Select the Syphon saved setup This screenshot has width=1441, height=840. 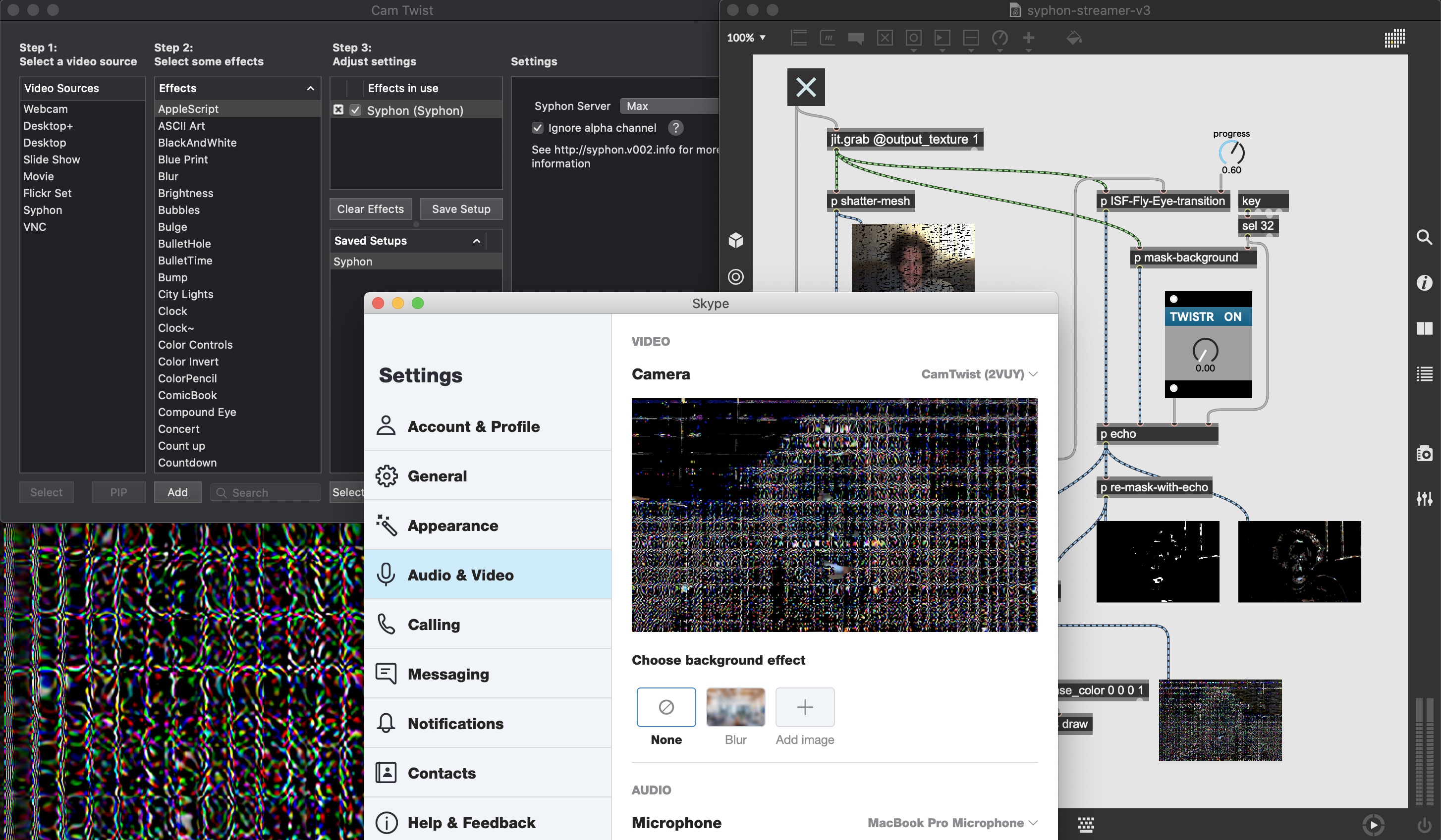(416, 262)
